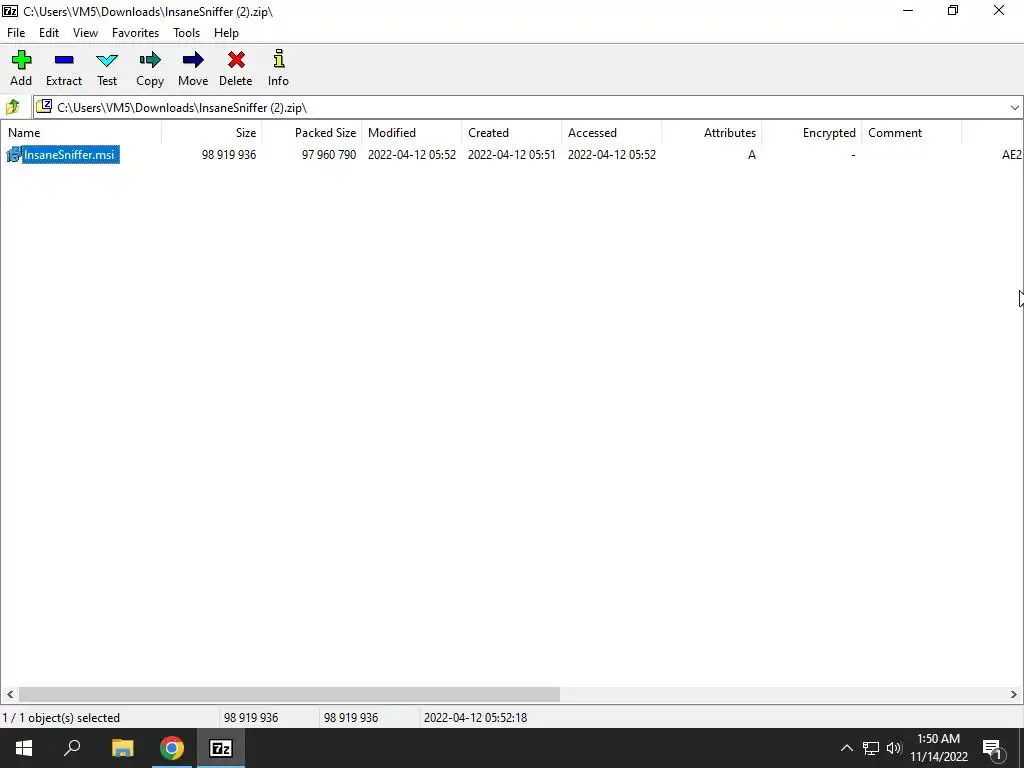Click the created date 2022-04-12 05:51

point(511,155)
